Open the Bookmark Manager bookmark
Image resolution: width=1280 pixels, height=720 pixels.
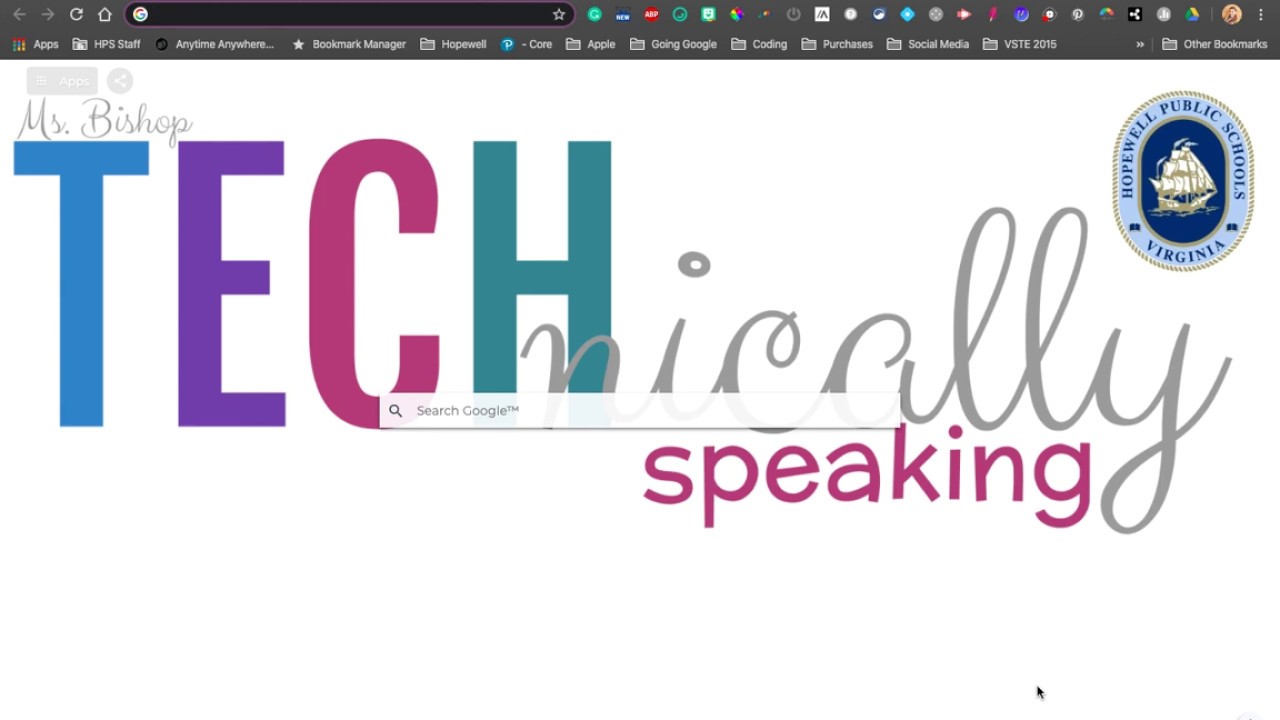pyautogui.click(x=349, y=44)
